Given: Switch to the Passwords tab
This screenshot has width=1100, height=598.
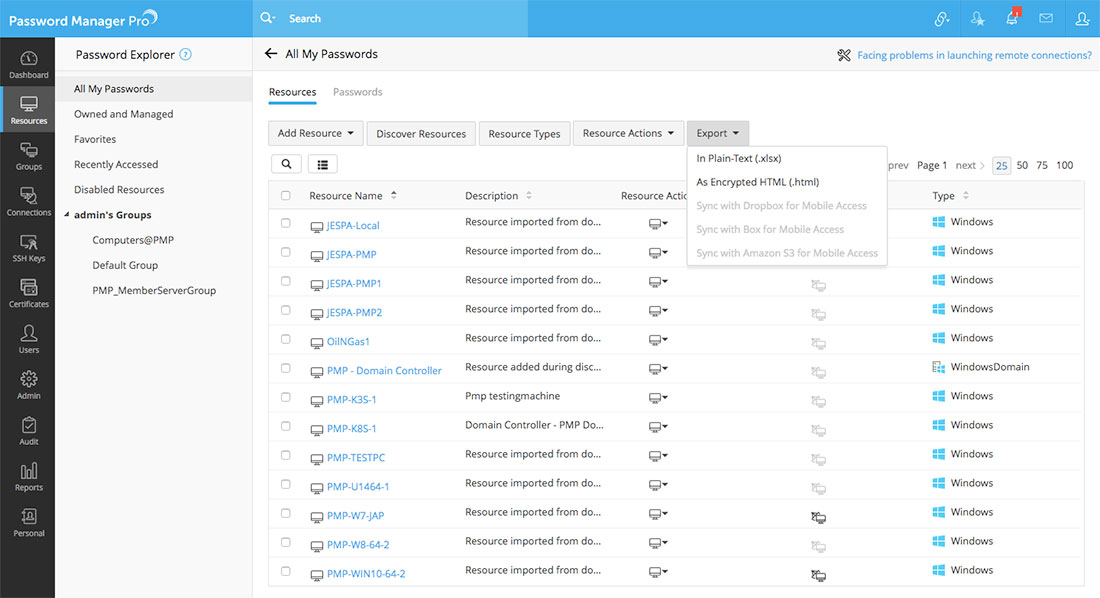Looking at the screenshot, I should (357, 92).
